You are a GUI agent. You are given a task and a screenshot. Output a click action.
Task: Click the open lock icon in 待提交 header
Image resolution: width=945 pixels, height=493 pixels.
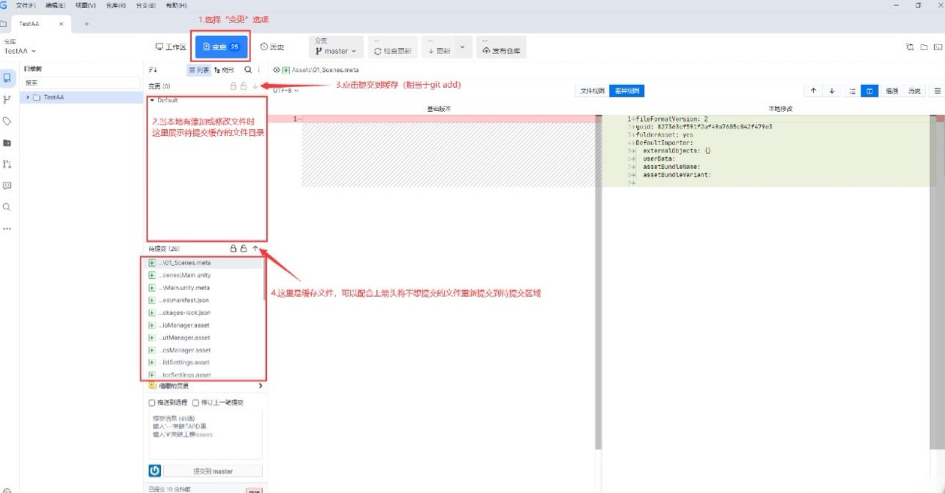point(243,248)
